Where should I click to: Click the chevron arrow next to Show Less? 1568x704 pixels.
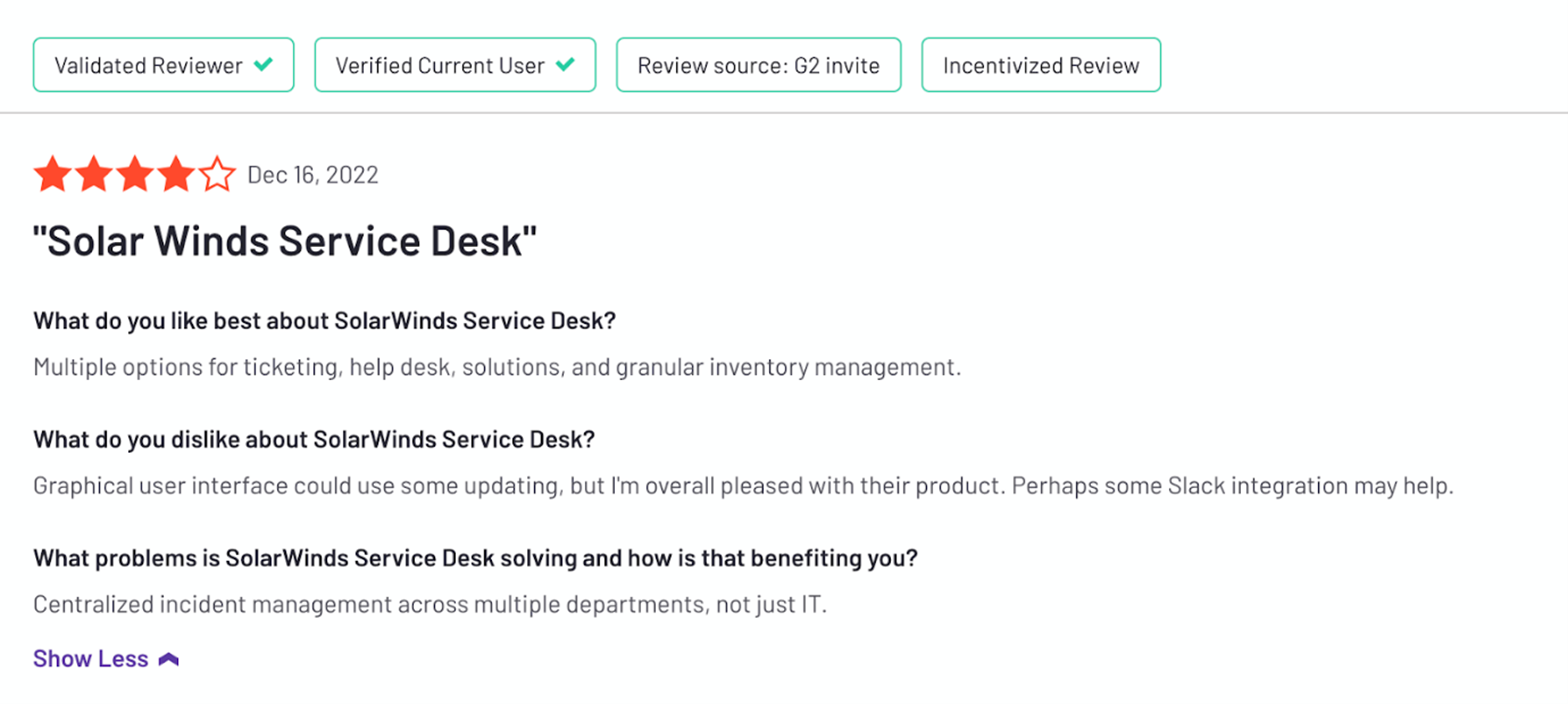(170, 657)
